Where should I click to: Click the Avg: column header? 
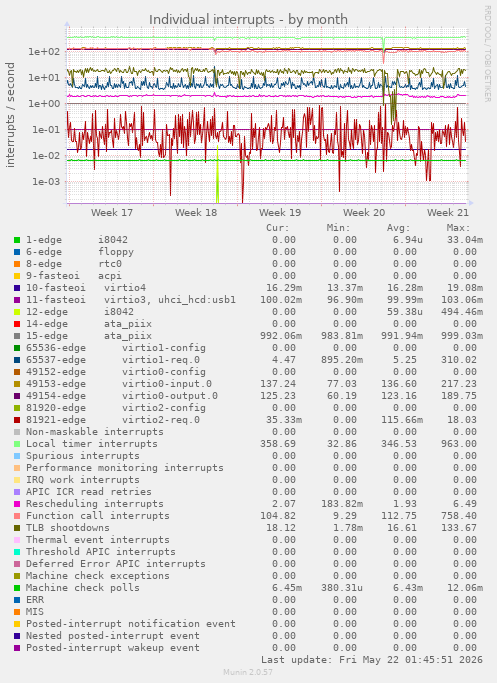399,228
